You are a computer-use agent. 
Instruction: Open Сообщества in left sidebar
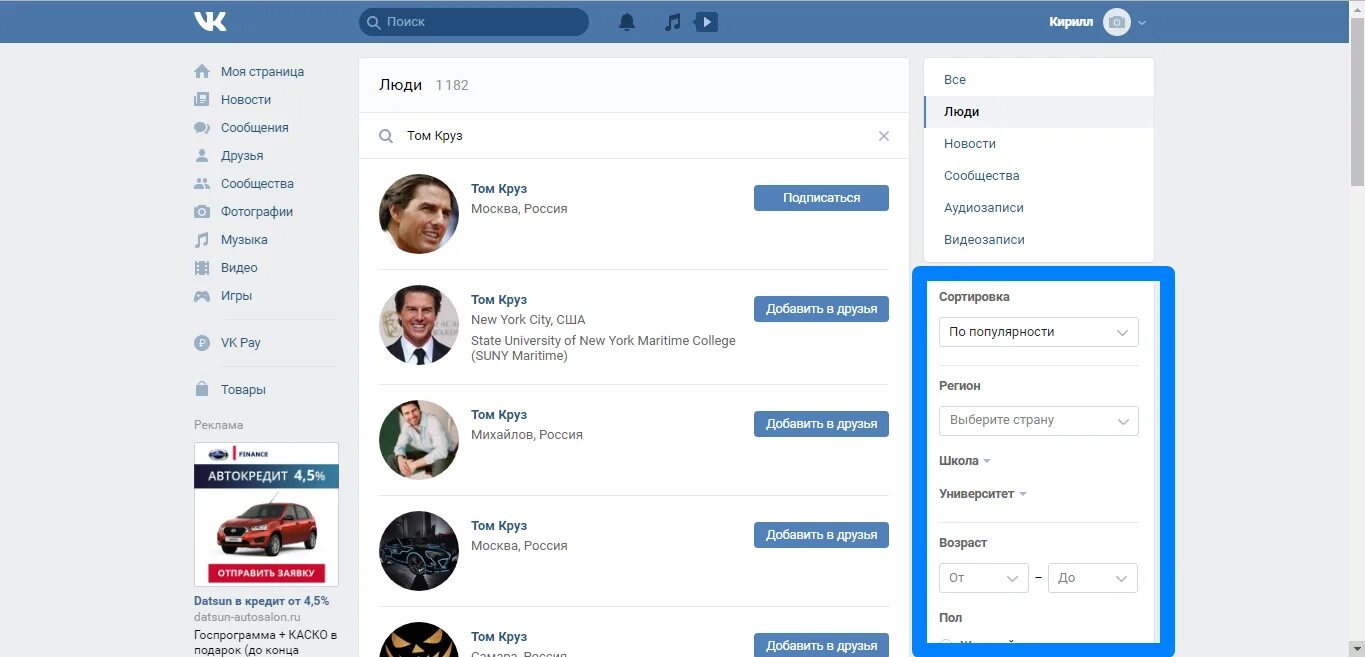click(x=257, y=184)
